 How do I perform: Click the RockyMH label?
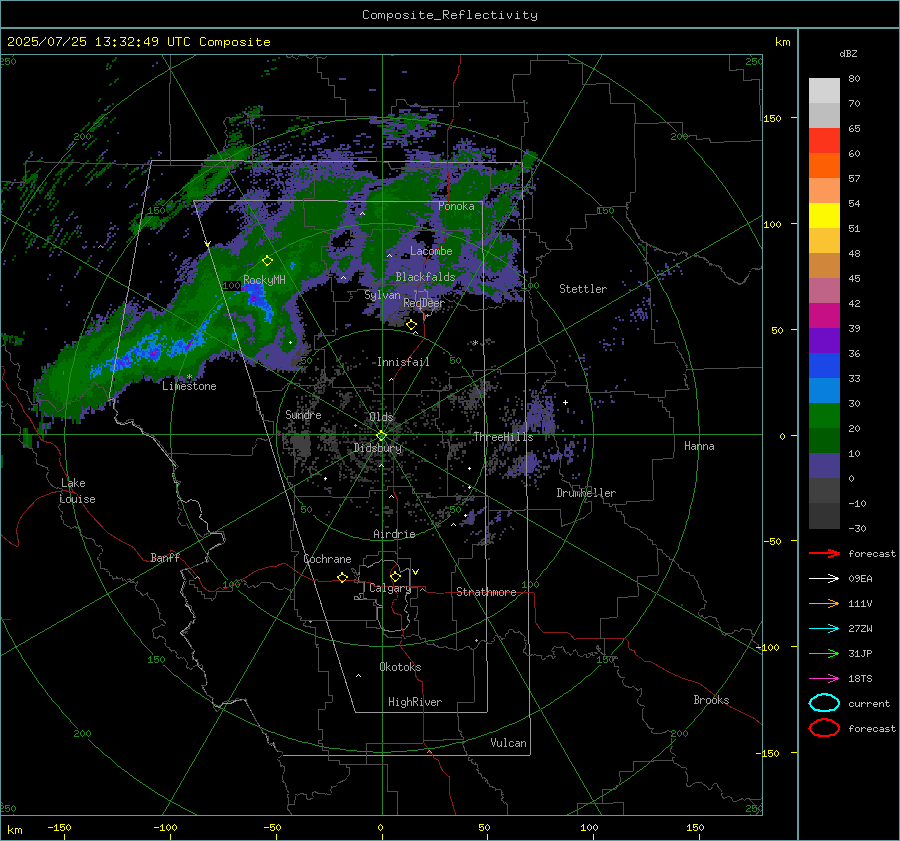coord(264,280)
